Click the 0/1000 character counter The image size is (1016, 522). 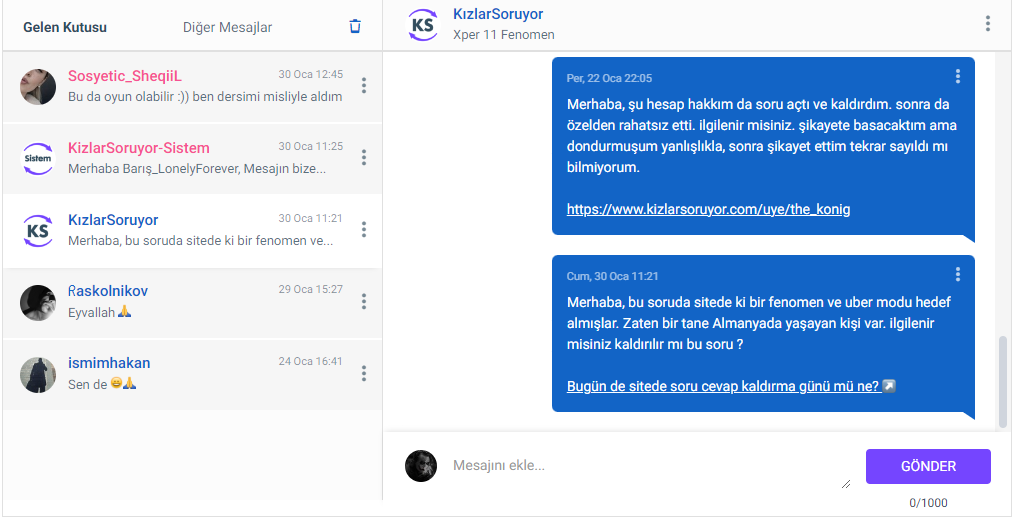pos(928,503)
